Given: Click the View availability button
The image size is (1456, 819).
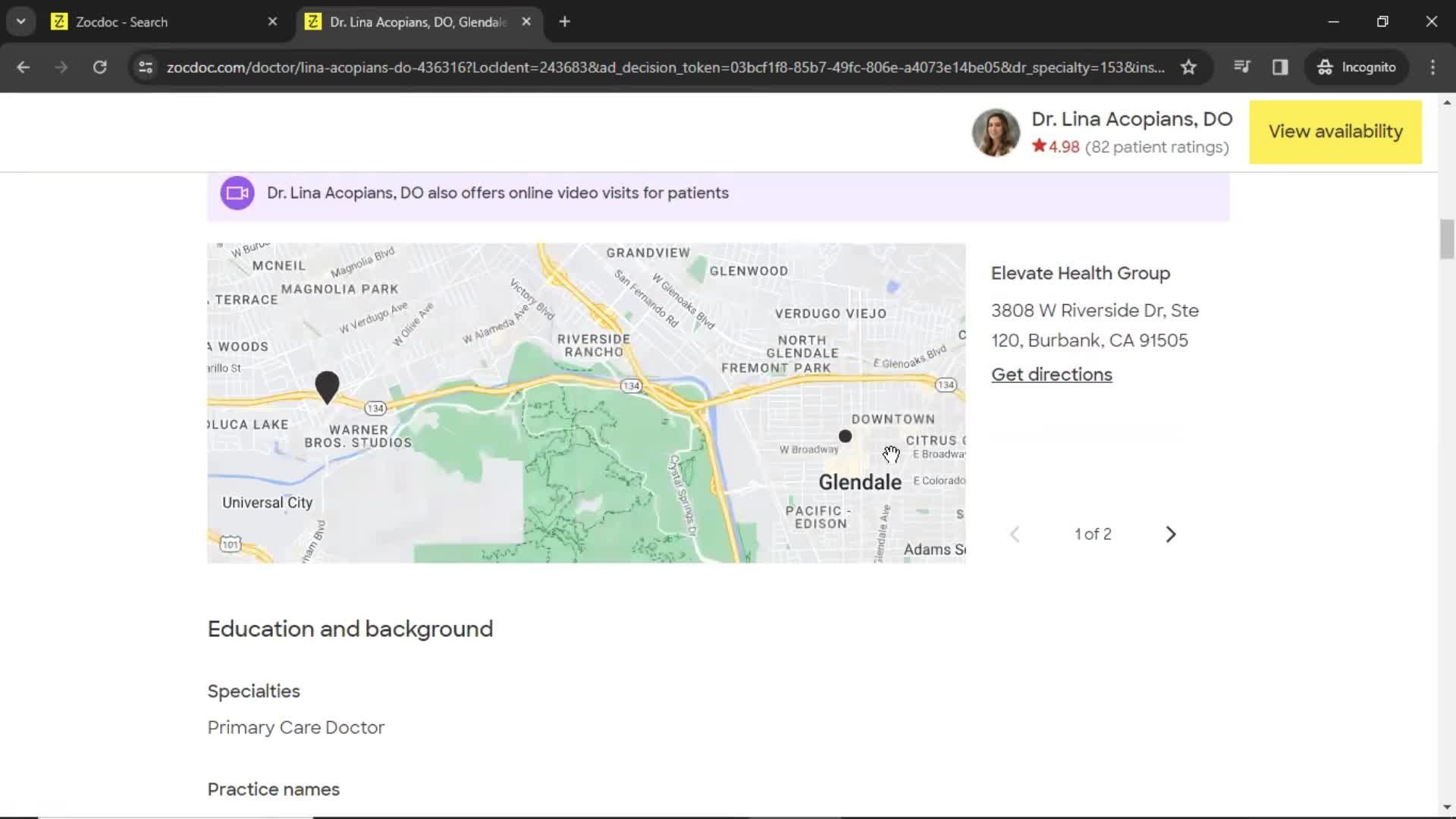Looking at the screenshot, I should [1335, 131].
